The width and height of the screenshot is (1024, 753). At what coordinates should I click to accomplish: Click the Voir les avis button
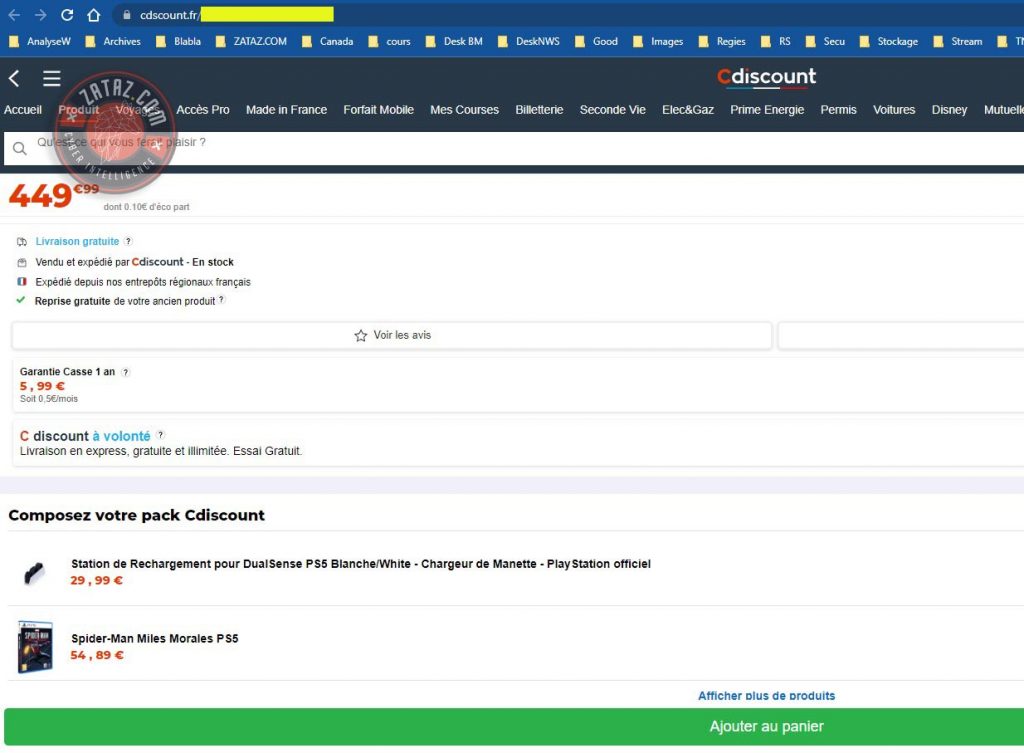[x=392, y=335]
